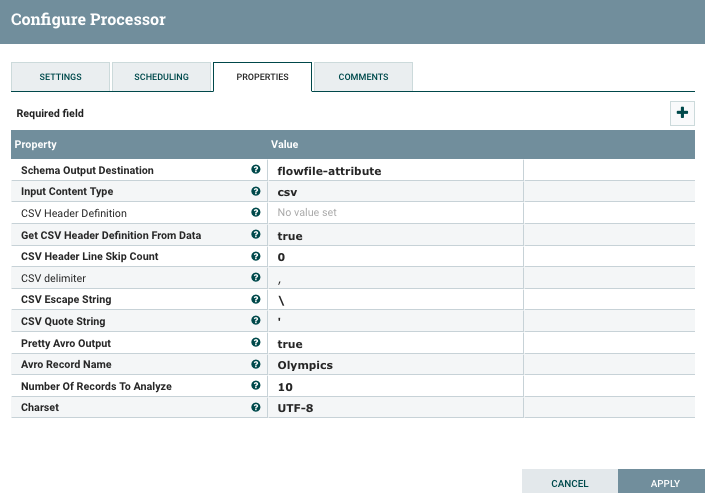This screenshot has height=493, width=705.
Task: Open the Scheduling tab
Action: (x=161, y=77)
